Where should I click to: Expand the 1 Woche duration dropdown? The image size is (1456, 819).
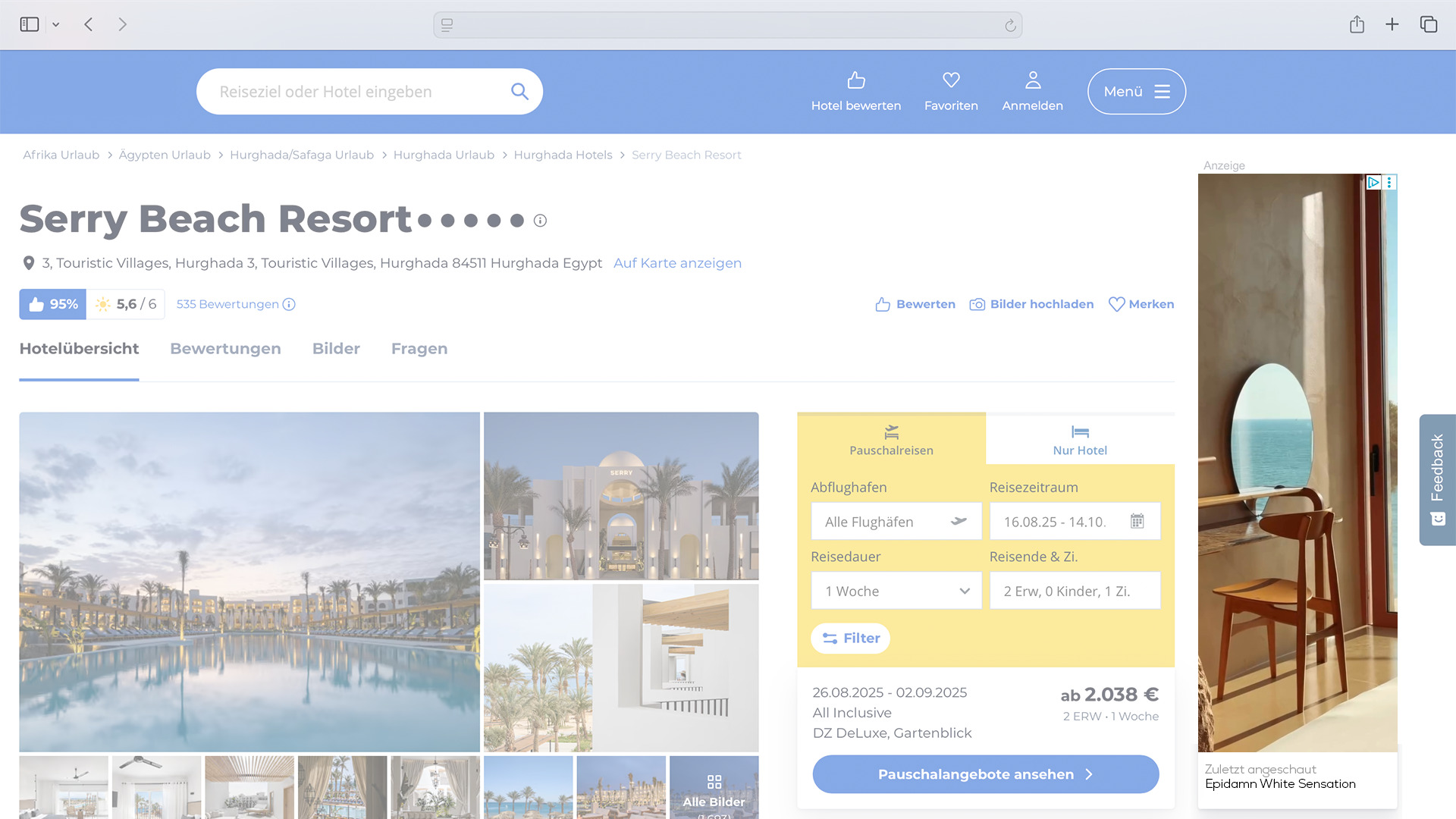tap(896, 591)
